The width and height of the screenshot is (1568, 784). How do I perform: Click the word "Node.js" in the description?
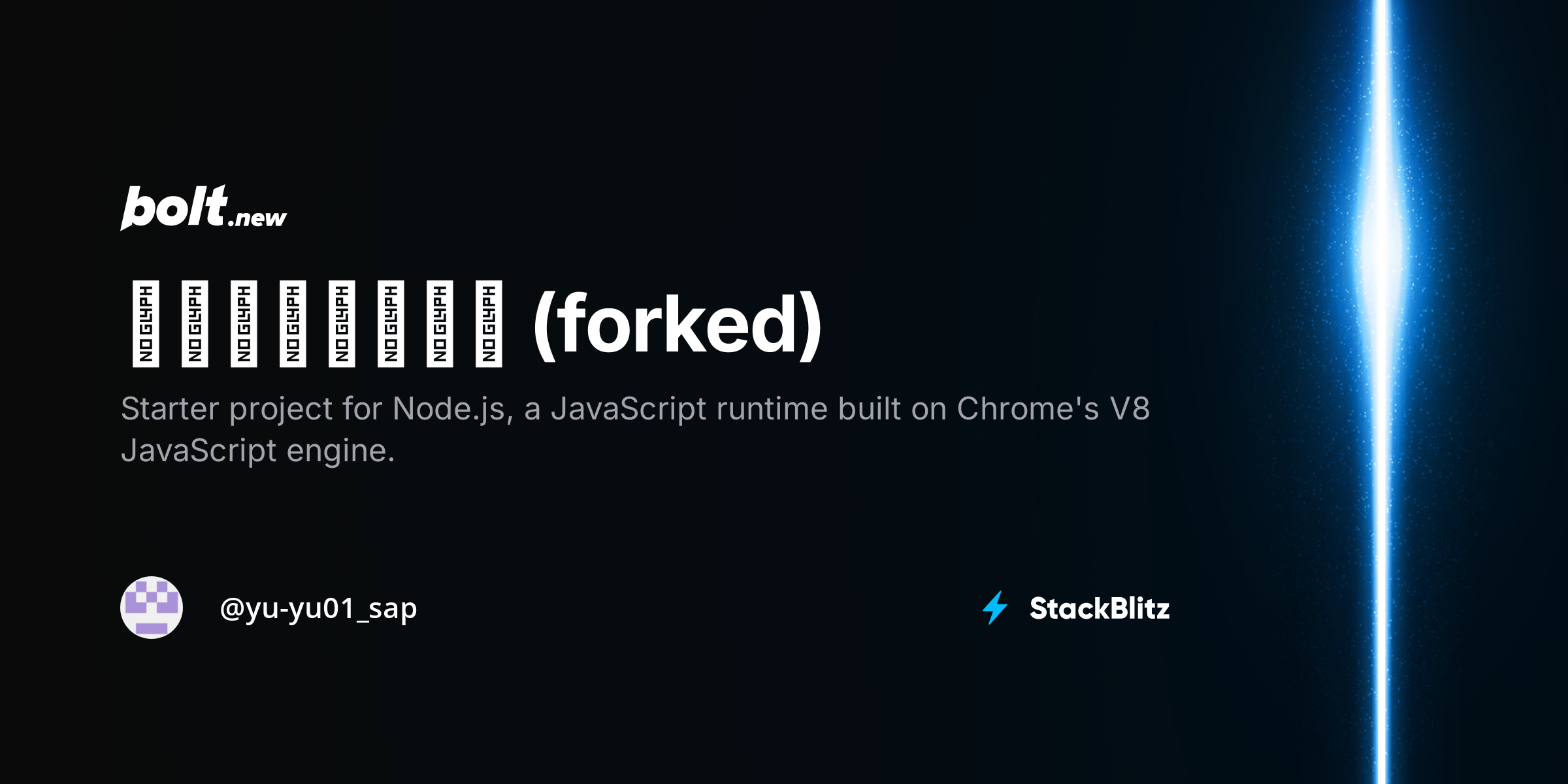point(449,410)
